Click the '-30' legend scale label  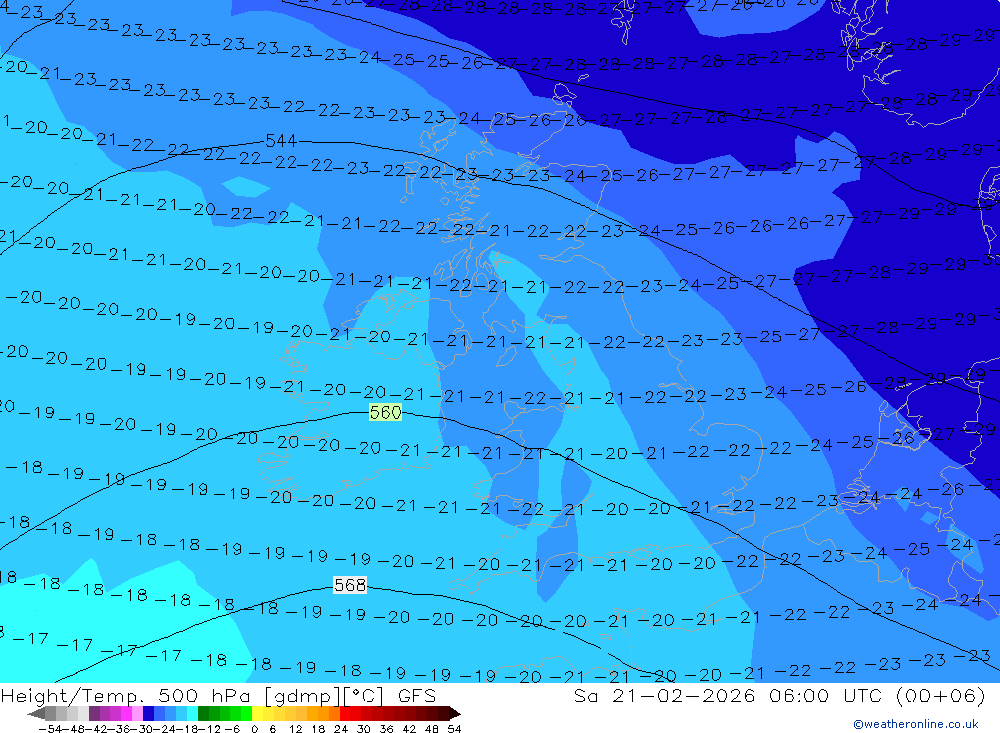pyautogui.click(x=142, y=729)
